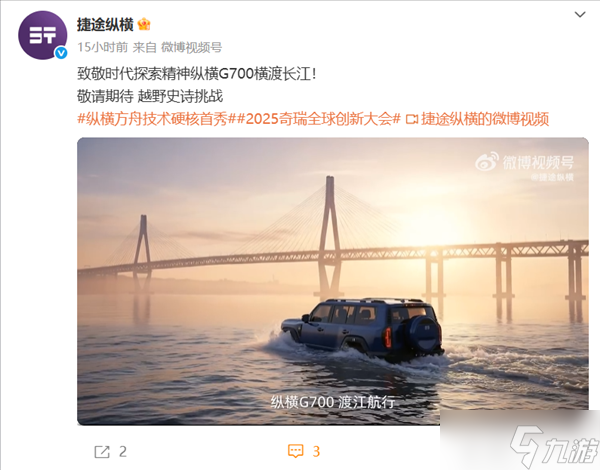Image resolution: width=600 pixels, height=470 pixels.
Task: Click the Weibo eye logo watermark on video
Action: 487,161
